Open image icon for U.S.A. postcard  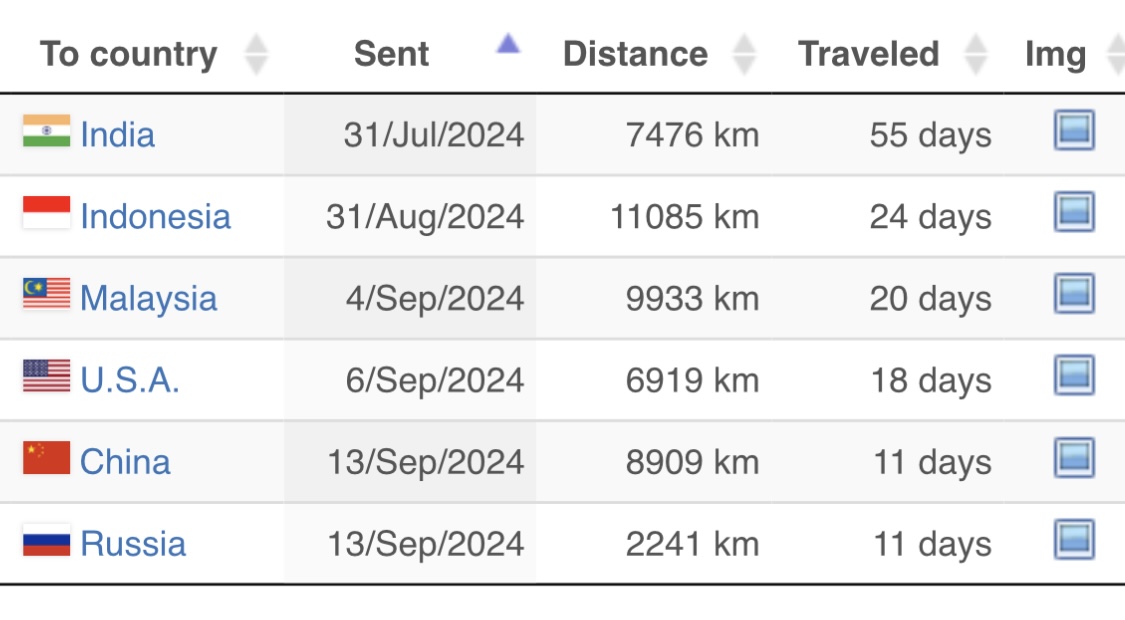point(1074,375)
